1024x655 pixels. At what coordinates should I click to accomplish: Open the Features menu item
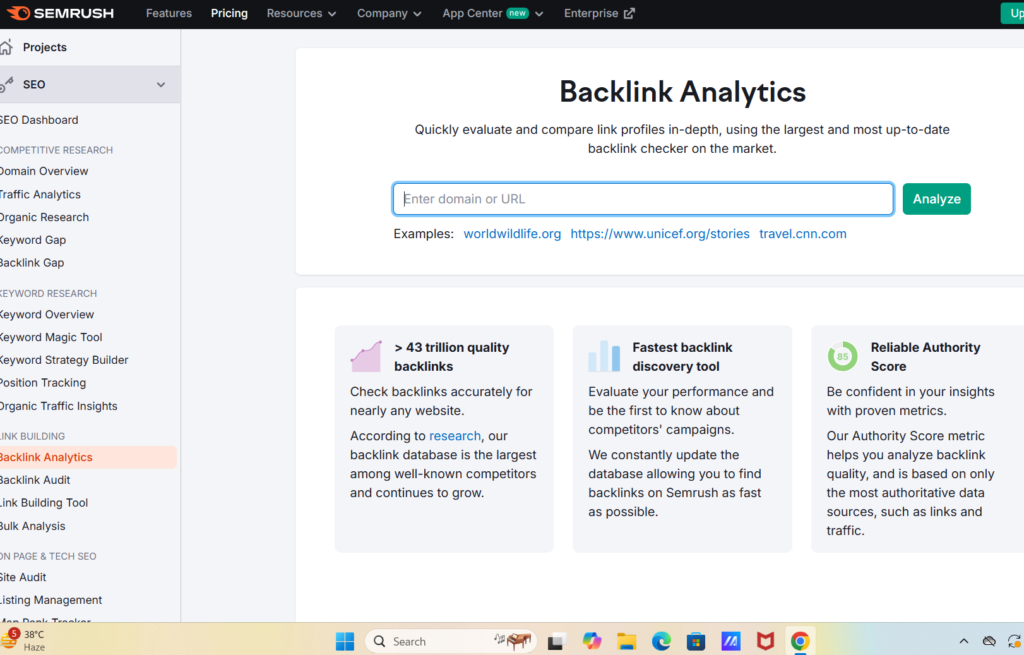(168, 13)
